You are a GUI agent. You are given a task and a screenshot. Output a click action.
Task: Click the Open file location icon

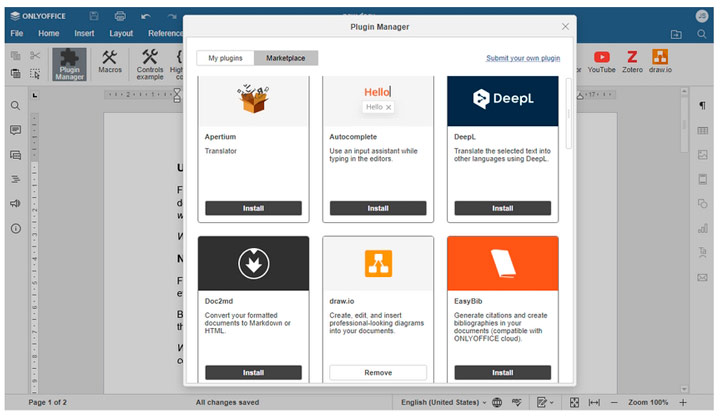tap(676, 34)
